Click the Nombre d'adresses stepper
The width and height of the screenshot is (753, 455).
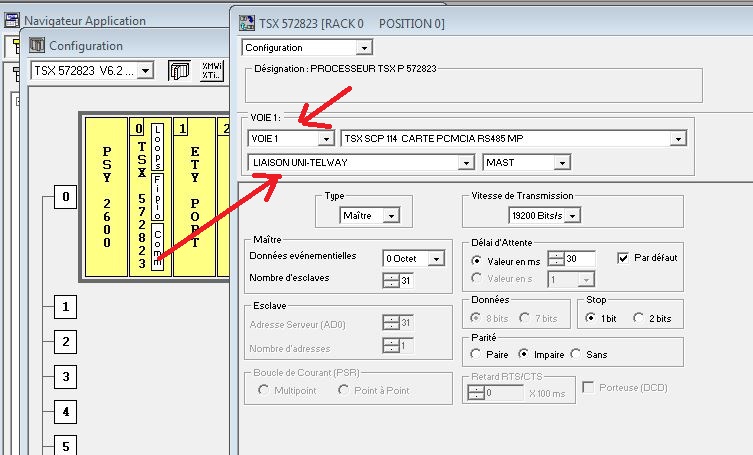(x=391, y=345)
